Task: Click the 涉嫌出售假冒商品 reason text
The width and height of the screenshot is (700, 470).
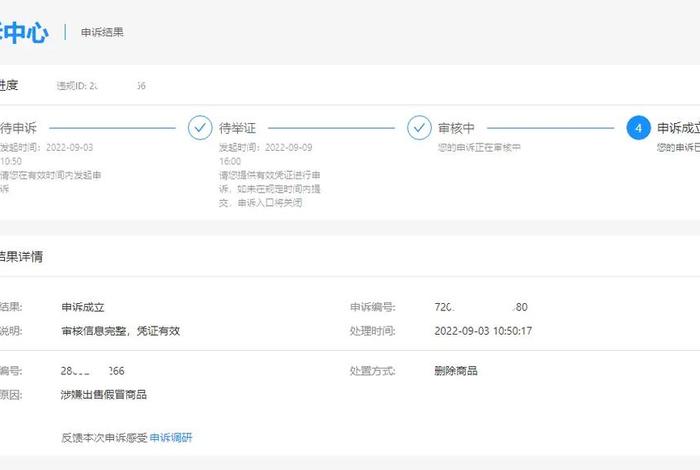Action: (x=104, y=394)
